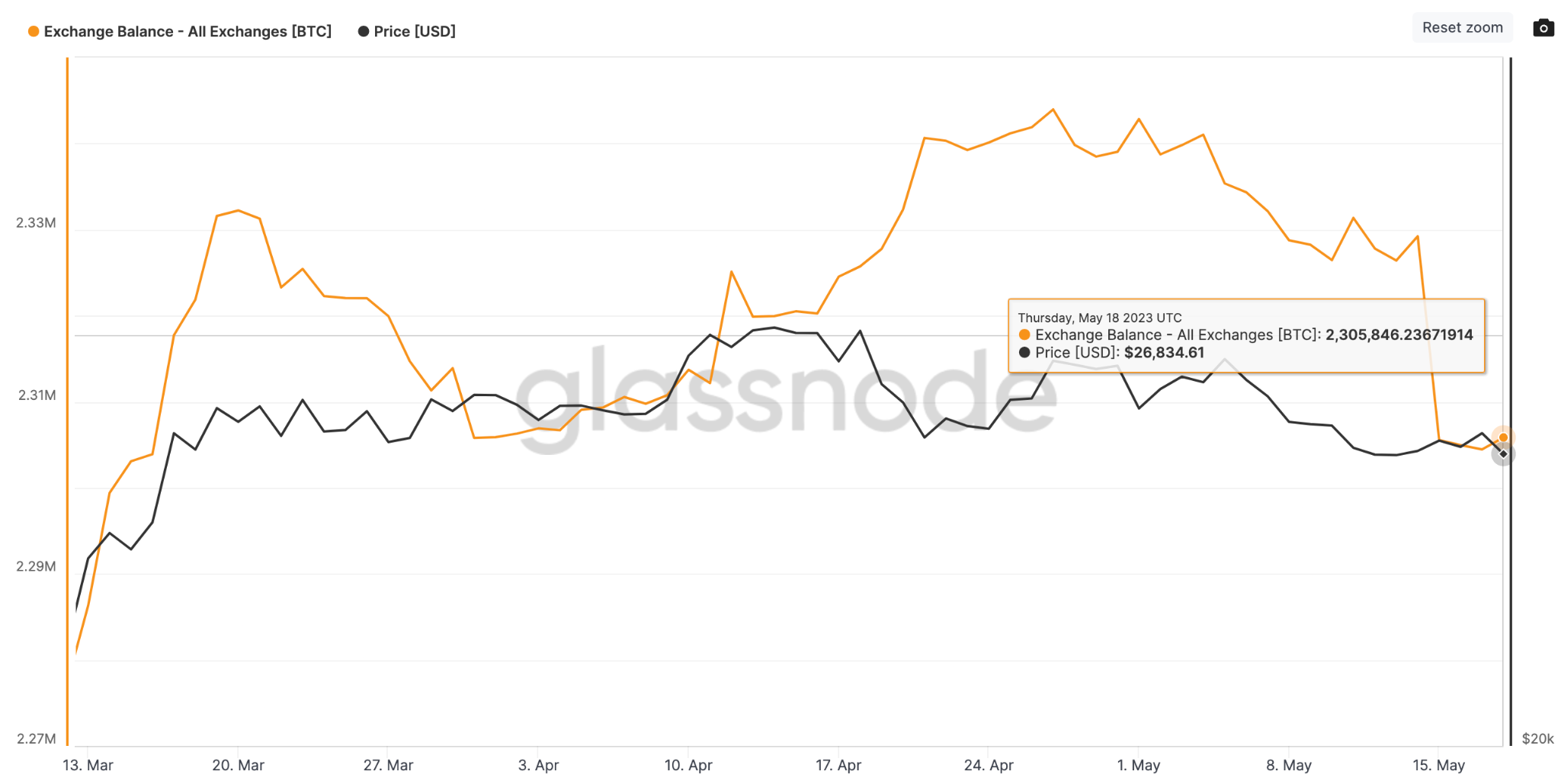The image size is (1561, 784).
Task: Click the Exchange Balance - All Exchanges legend text
Action: coord(188,31)
